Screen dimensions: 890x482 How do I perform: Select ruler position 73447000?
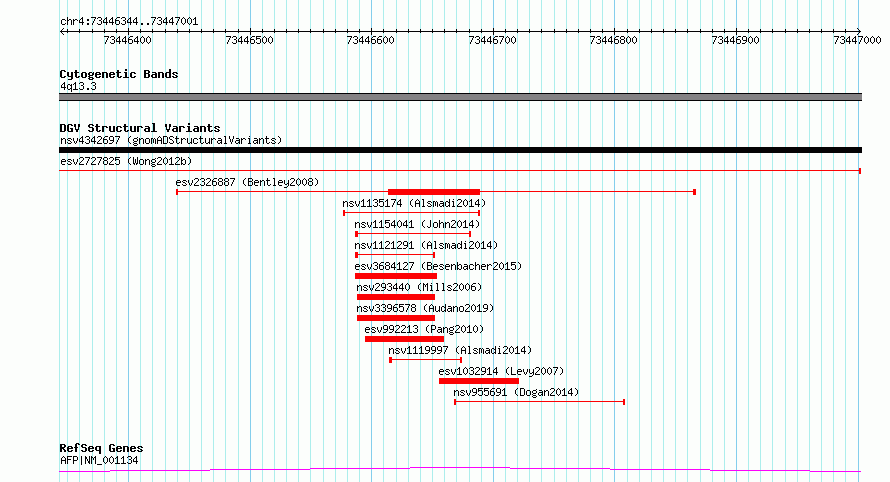857,40
